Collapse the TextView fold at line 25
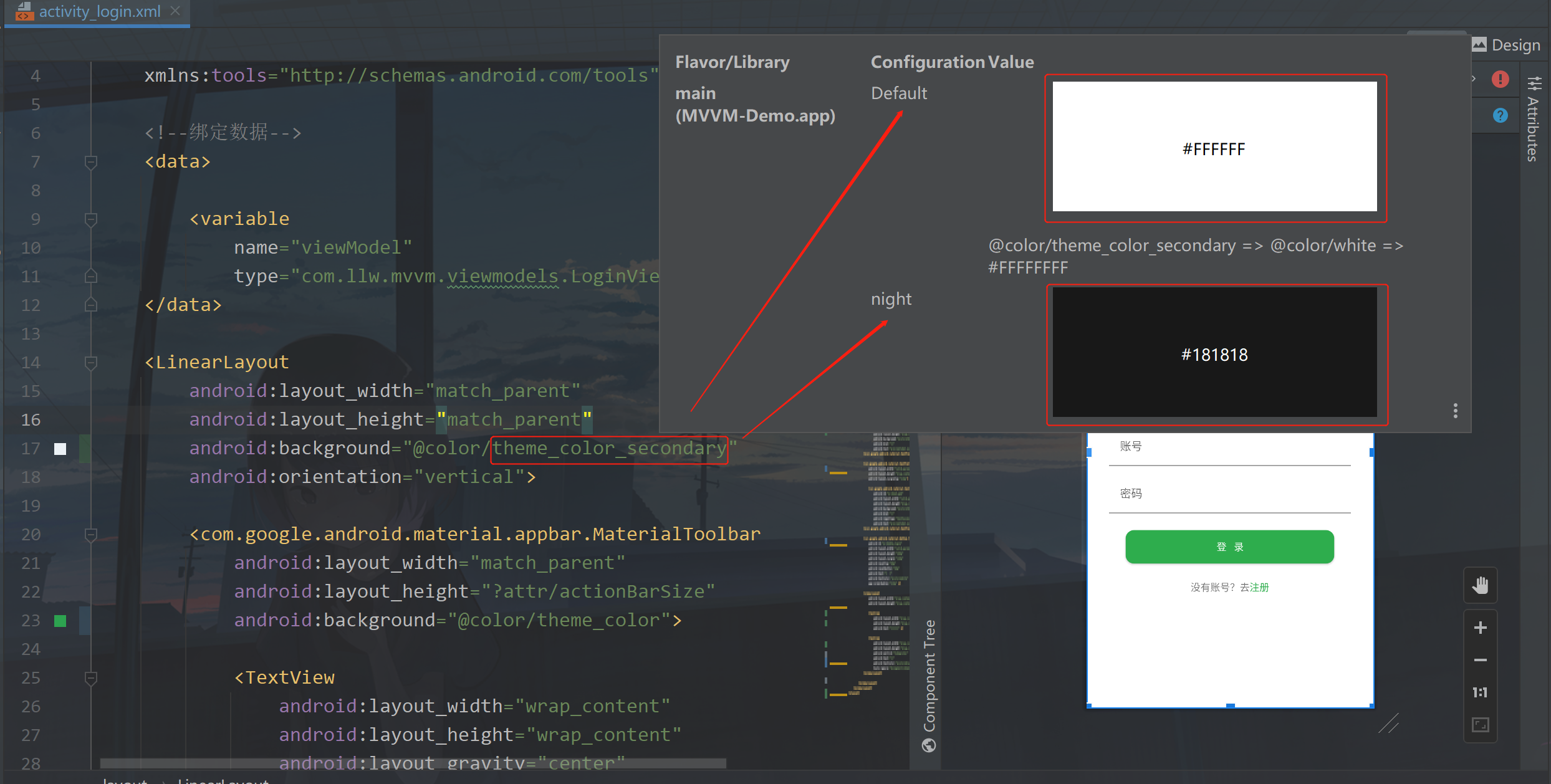 [90, 678]
